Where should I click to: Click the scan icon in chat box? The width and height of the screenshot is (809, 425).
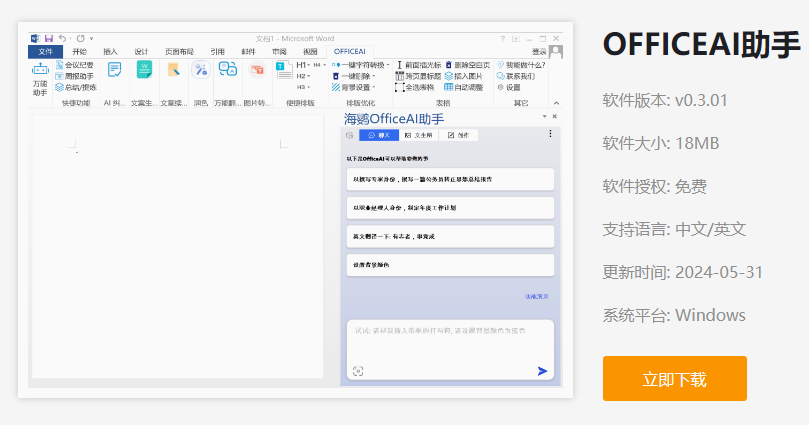point(358,371)
